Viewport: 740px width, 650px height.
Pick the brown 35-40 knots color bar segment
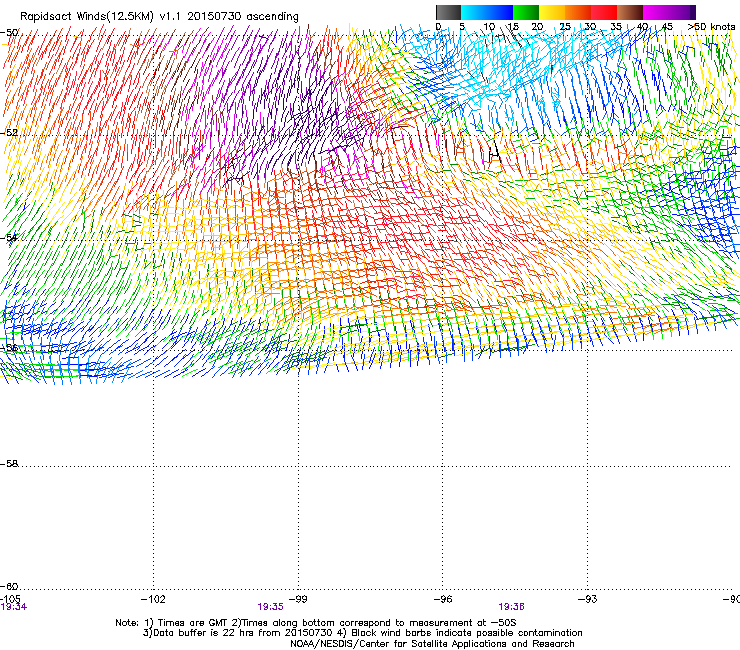630,12
